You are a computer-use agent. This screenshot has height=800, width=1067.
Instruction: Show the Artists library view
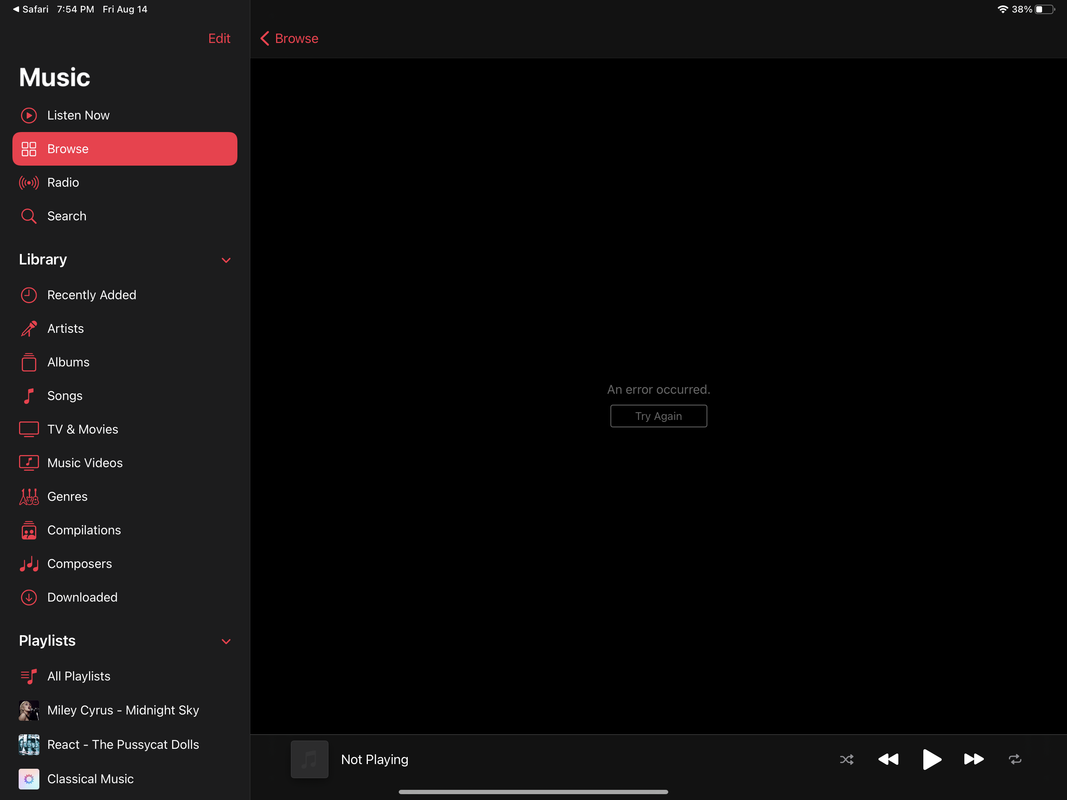(x=125, y=329)
